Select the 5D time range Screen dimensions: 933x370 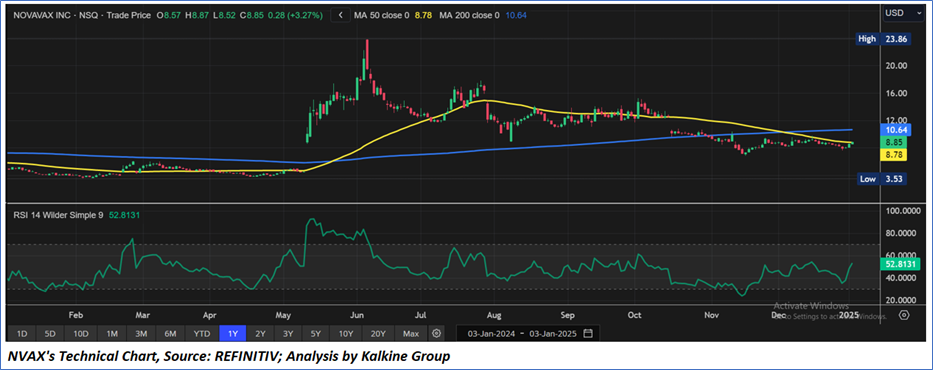pos(49,333)
